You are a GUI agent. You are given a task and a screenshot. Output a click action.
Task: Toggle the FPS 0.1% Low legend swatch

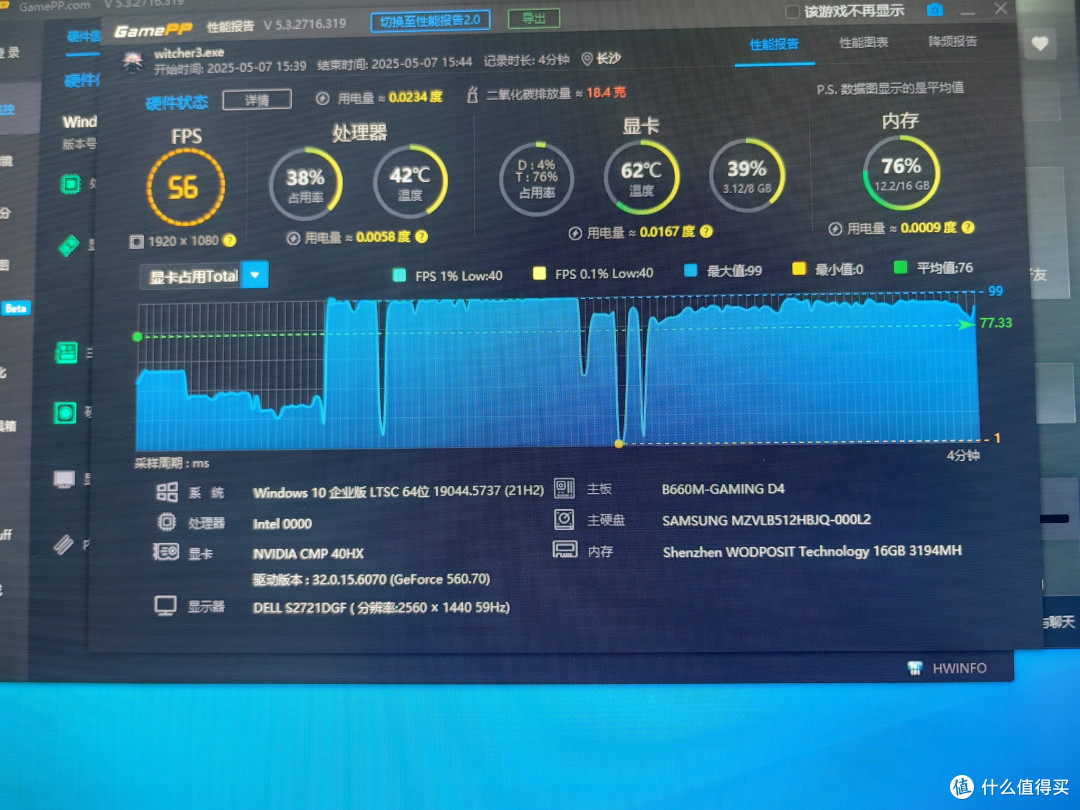[x=539, y=273]
